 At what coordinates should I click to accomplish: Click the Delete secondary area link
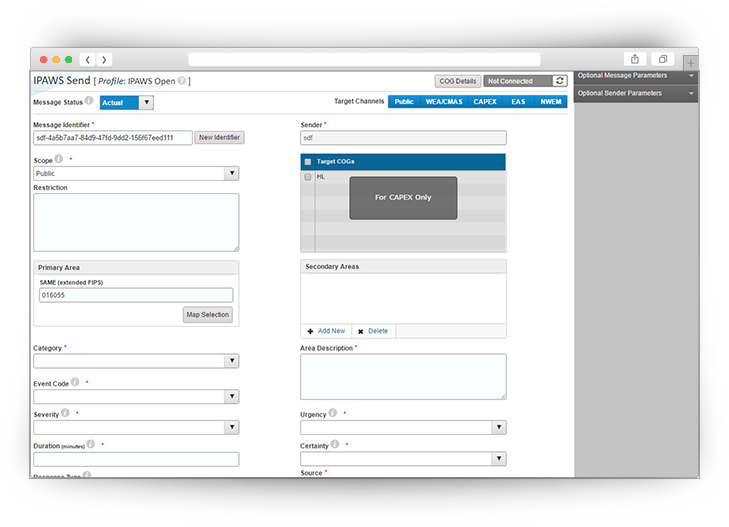click(x=378, y=331)
